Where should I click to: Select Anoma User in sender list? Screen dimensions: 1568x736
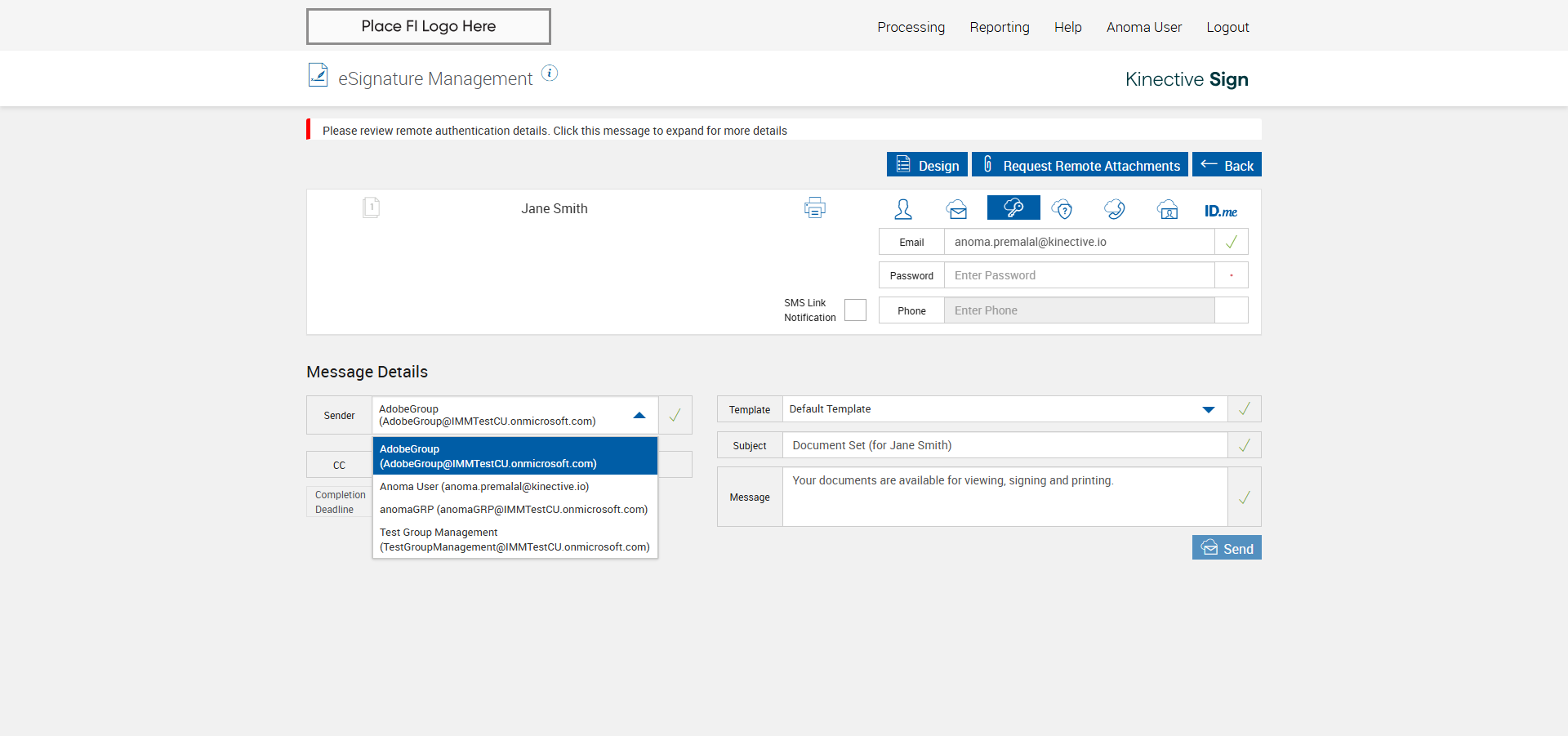point(484,487)
